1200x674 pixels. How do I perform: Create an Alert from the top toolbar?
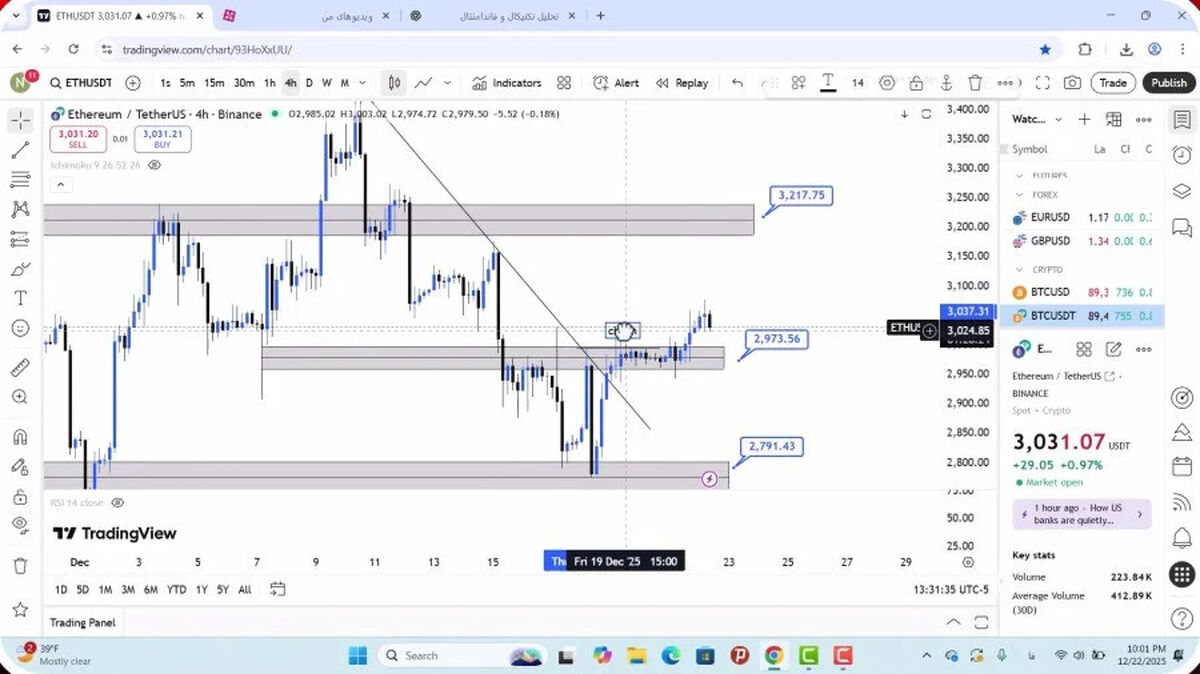point(616,83)
